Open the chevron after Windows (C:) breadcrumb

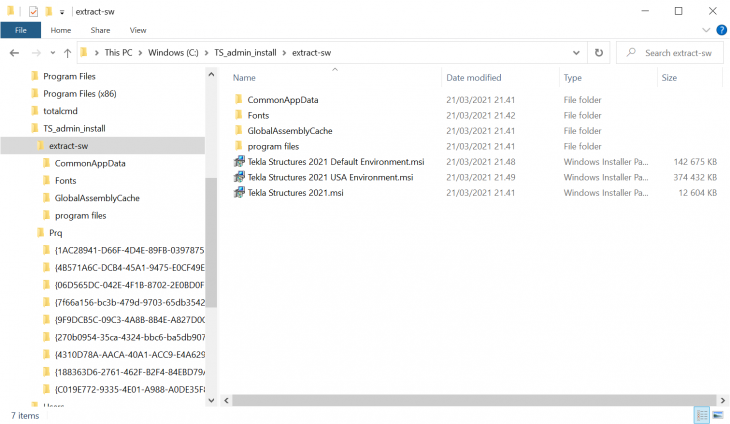[206, 53]
